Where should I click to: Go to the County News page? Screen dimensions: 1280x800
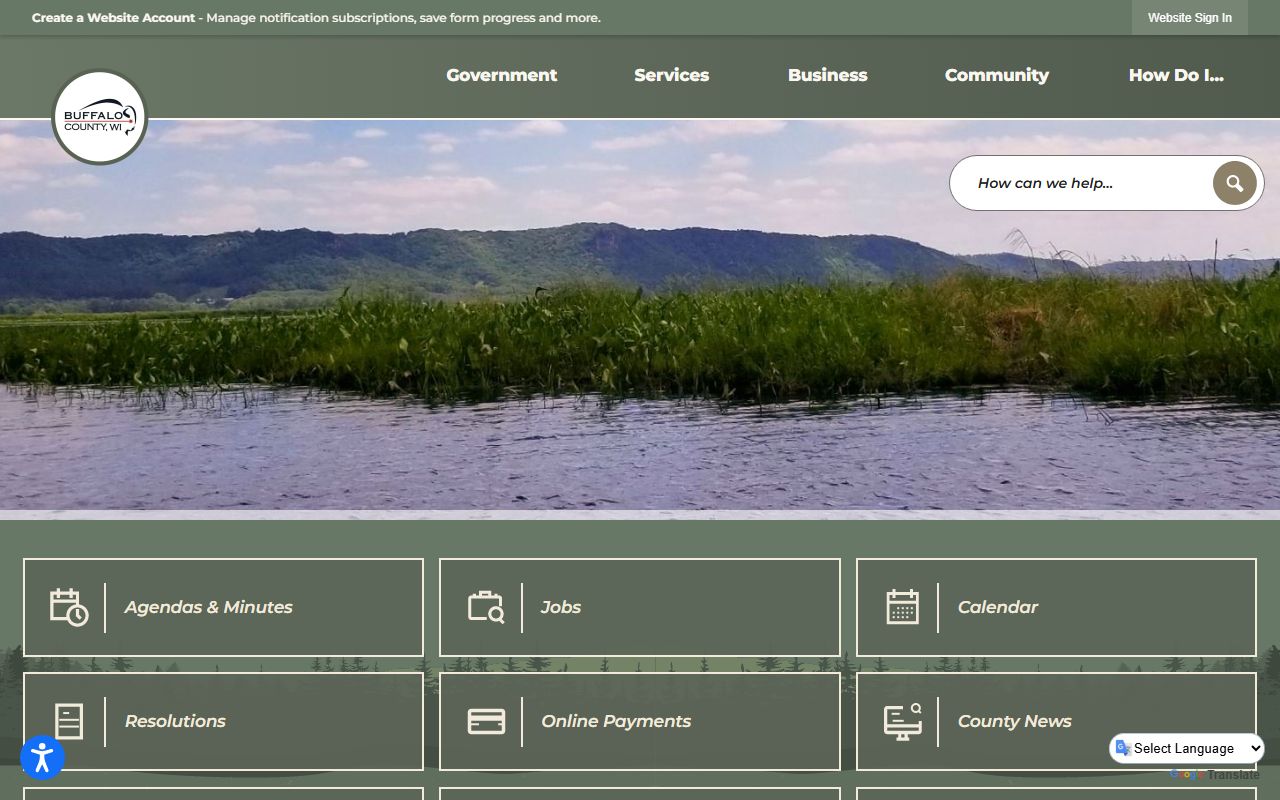(1014, 721)
